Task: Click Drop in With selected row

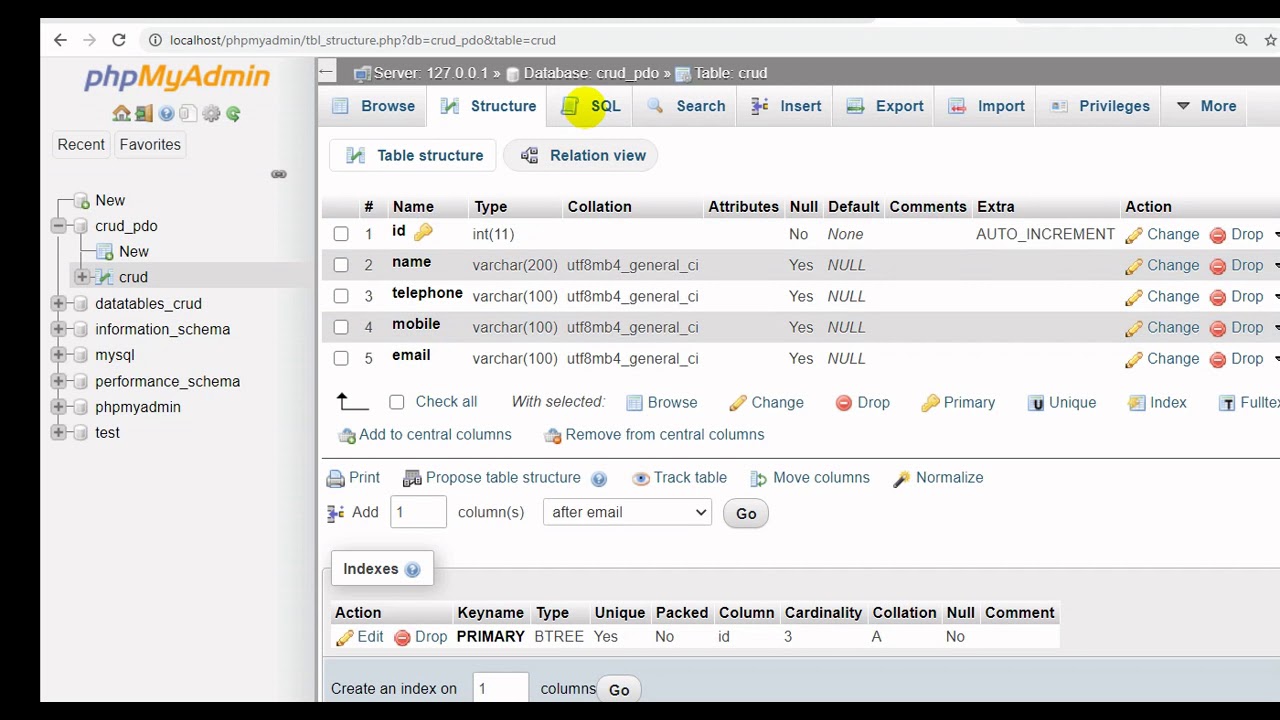Action: pyautogui.click(x=862, y=402)
